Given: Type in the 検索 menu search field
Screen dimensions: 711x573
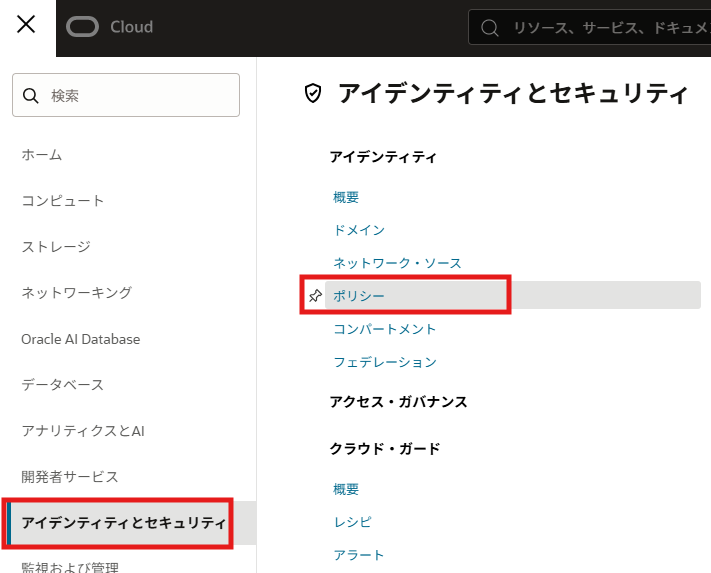Looking at the screenshot, I should [140, 96].
